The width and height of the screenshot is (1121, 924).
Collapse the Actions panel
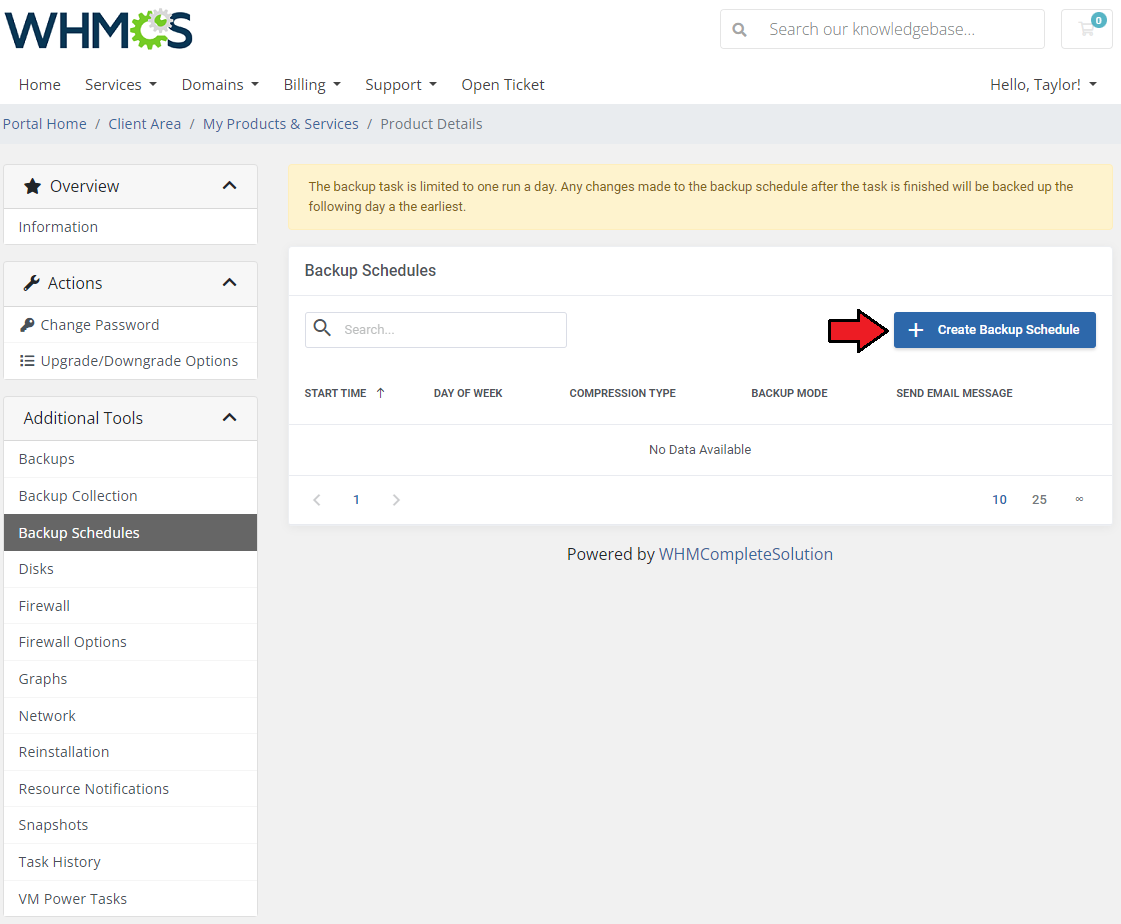[229, 283]
